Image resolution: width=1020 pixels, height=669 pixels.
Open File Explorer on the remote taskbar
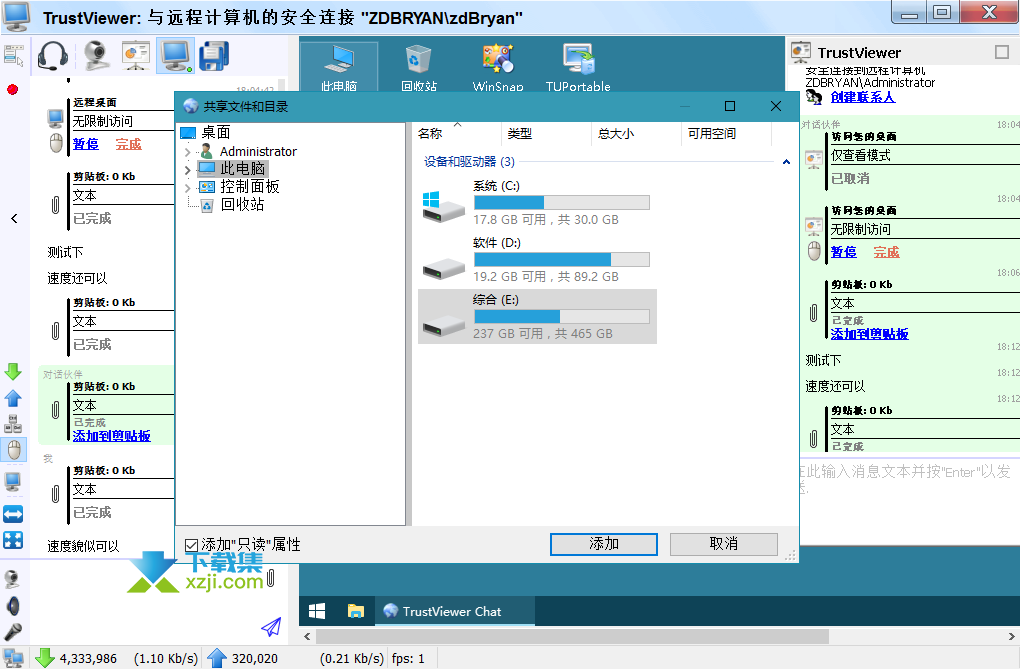click(x=355, y=611)
